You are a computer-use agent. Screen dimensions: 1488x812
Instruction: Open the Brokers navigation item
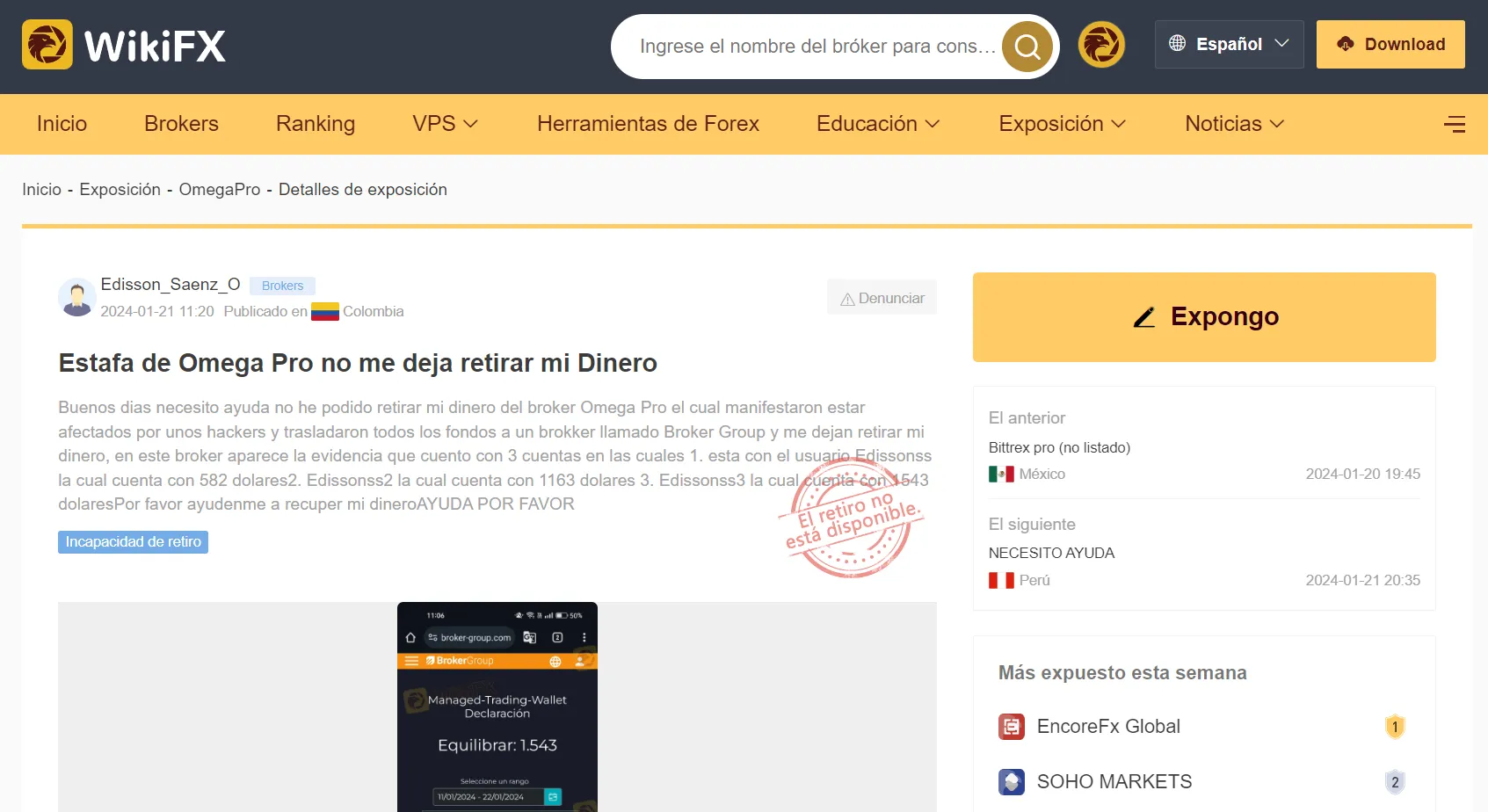coord(181,124)
